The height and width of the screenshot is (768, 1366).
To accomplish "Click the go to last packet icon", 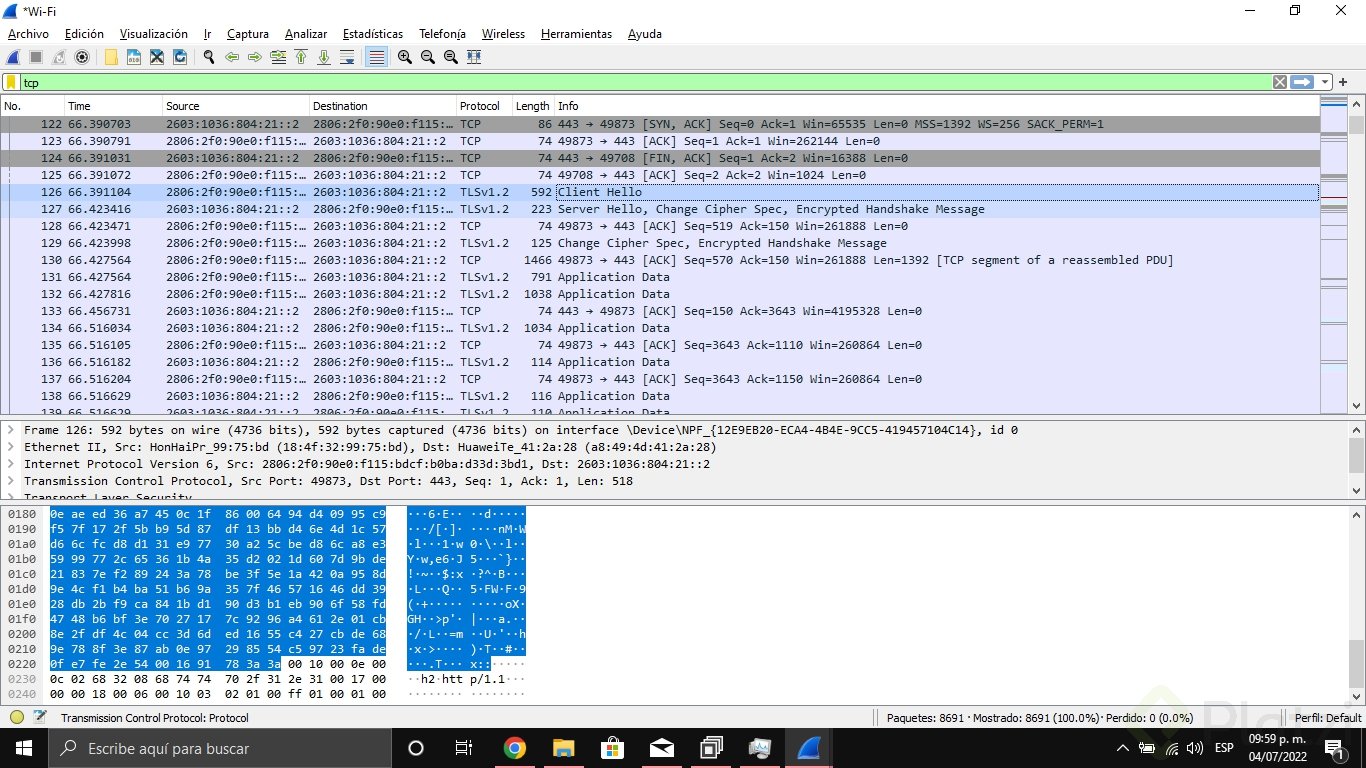I will [324, 57].
